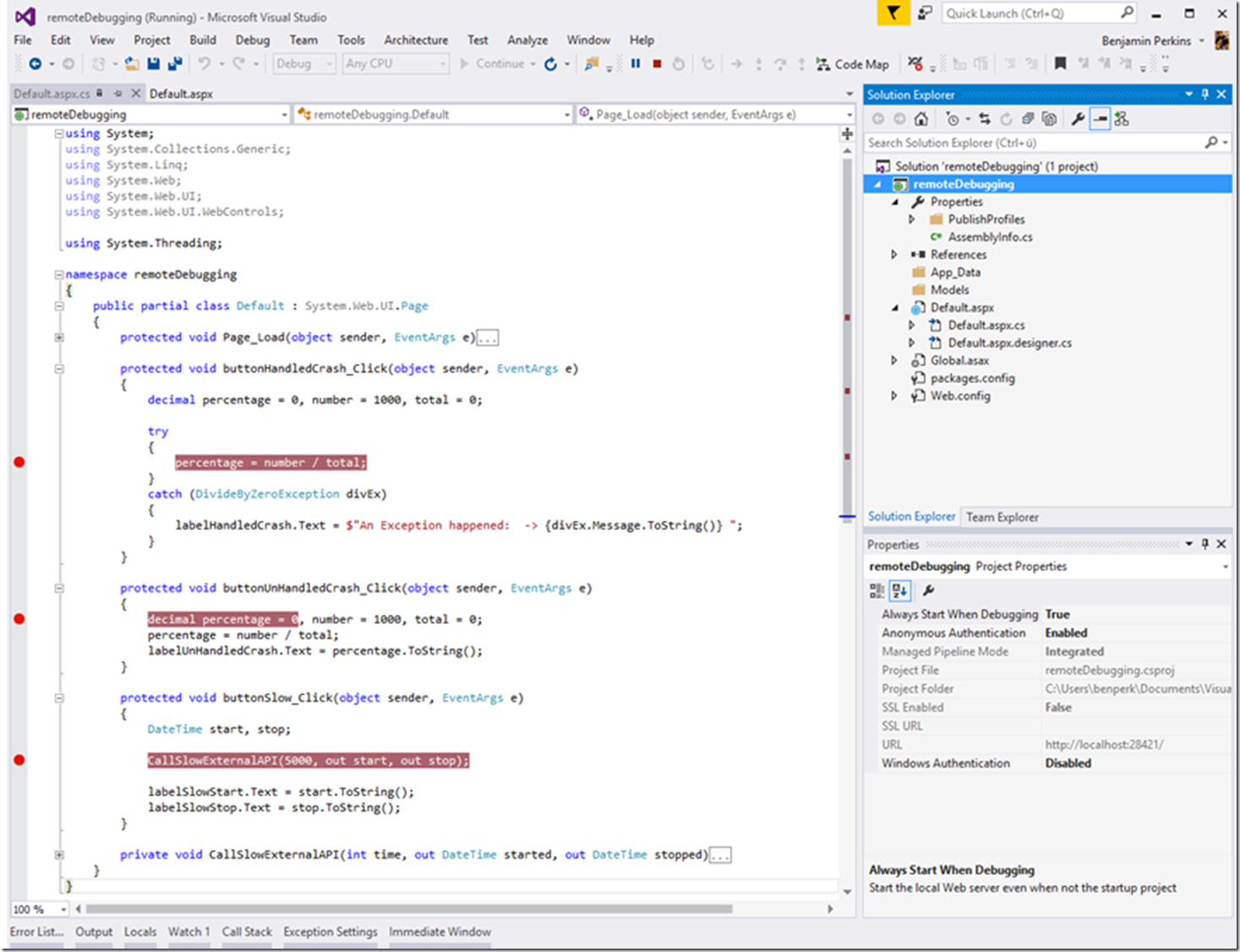Screen dimensions: 1240x952
Task: Toggle pin on Default.aspx.cs tab
Action: (x=117, y=94)
